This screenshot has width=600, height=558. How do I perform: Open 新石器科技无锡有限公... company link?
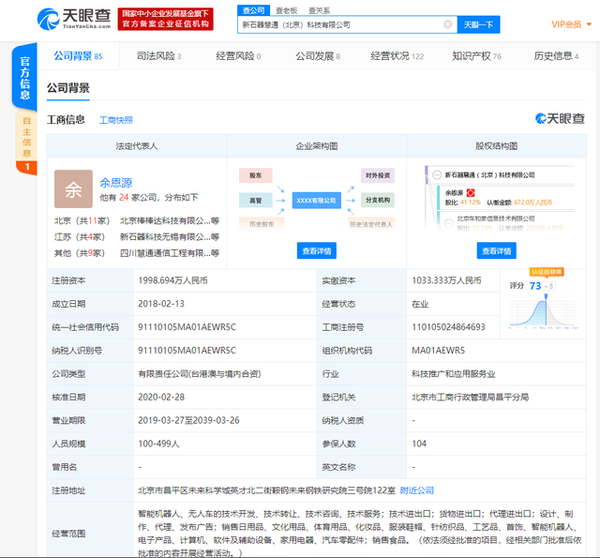170,237
